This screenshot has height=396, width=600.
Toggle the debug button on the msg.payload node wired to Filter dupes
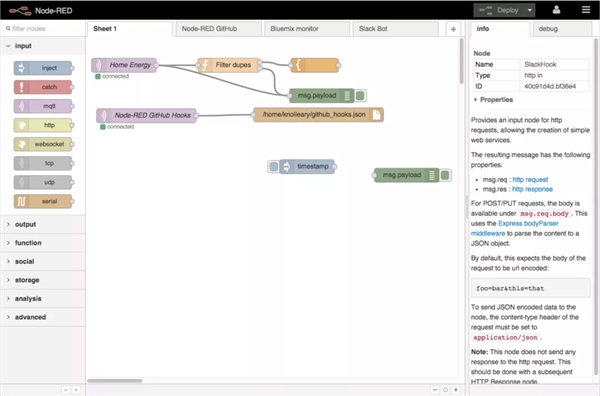[360, 96]
